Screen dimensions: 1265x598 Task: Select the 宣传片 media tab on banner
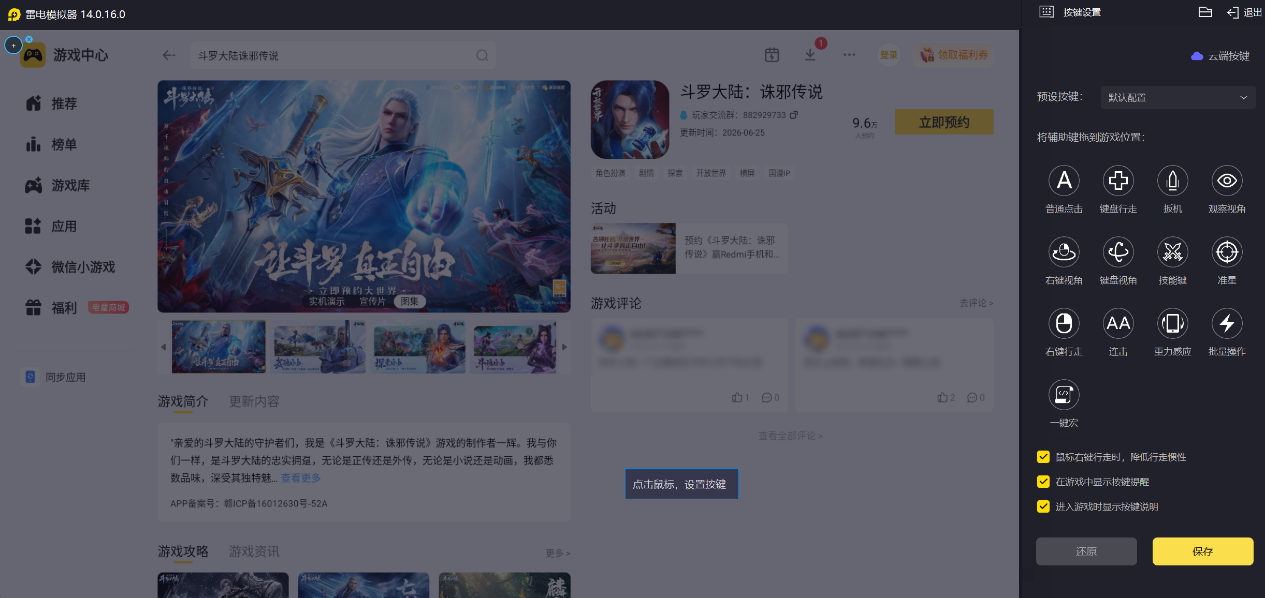click(373, 301)
